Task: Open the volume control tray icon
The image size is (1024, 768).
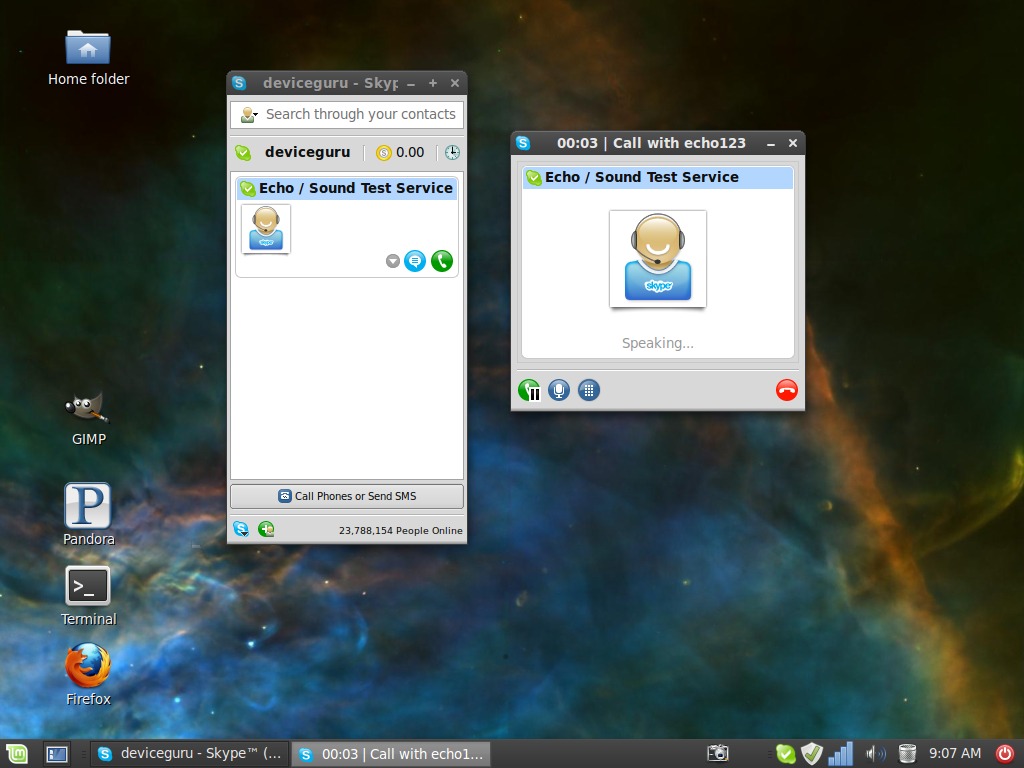Action: (x=875, y=754)
